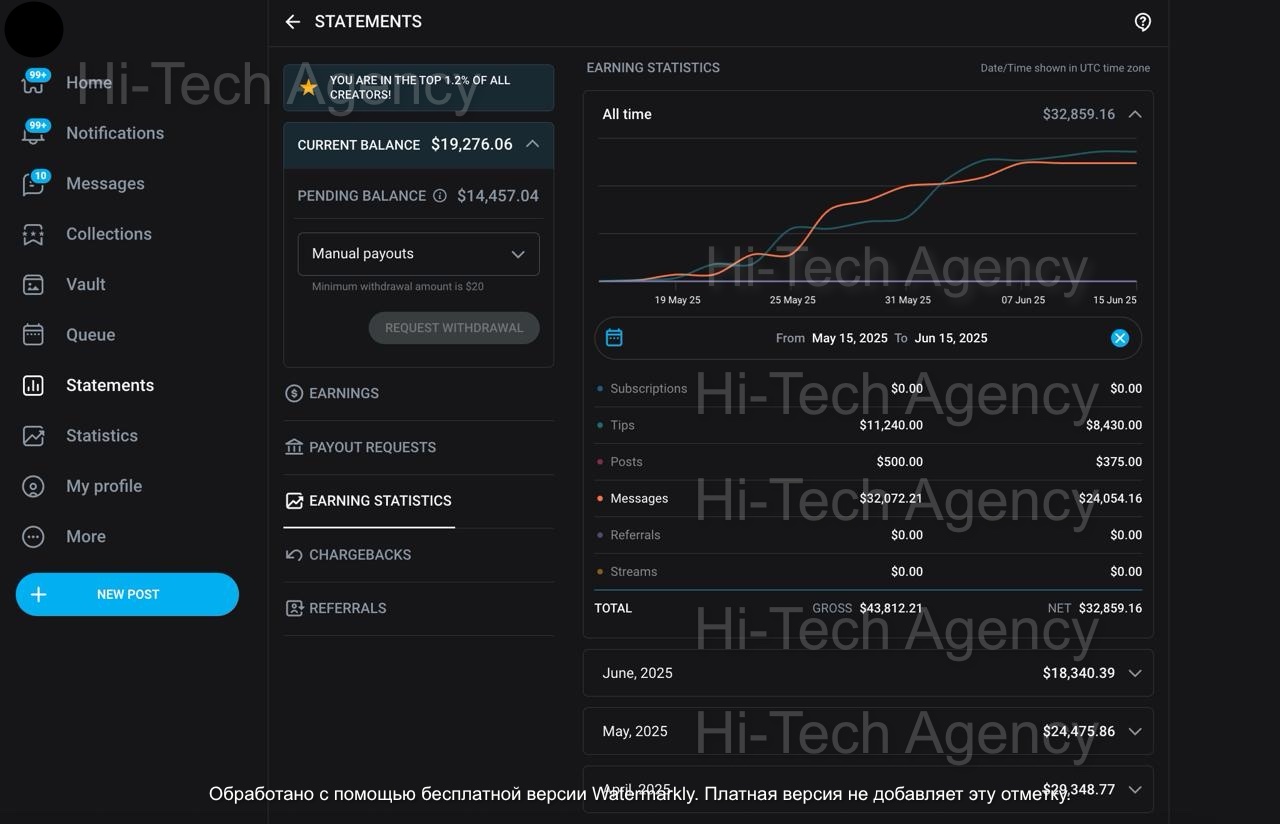Screen dimensions: 1280x824
Task: Create a post with NEW POST button
Action: pos(127,594)
